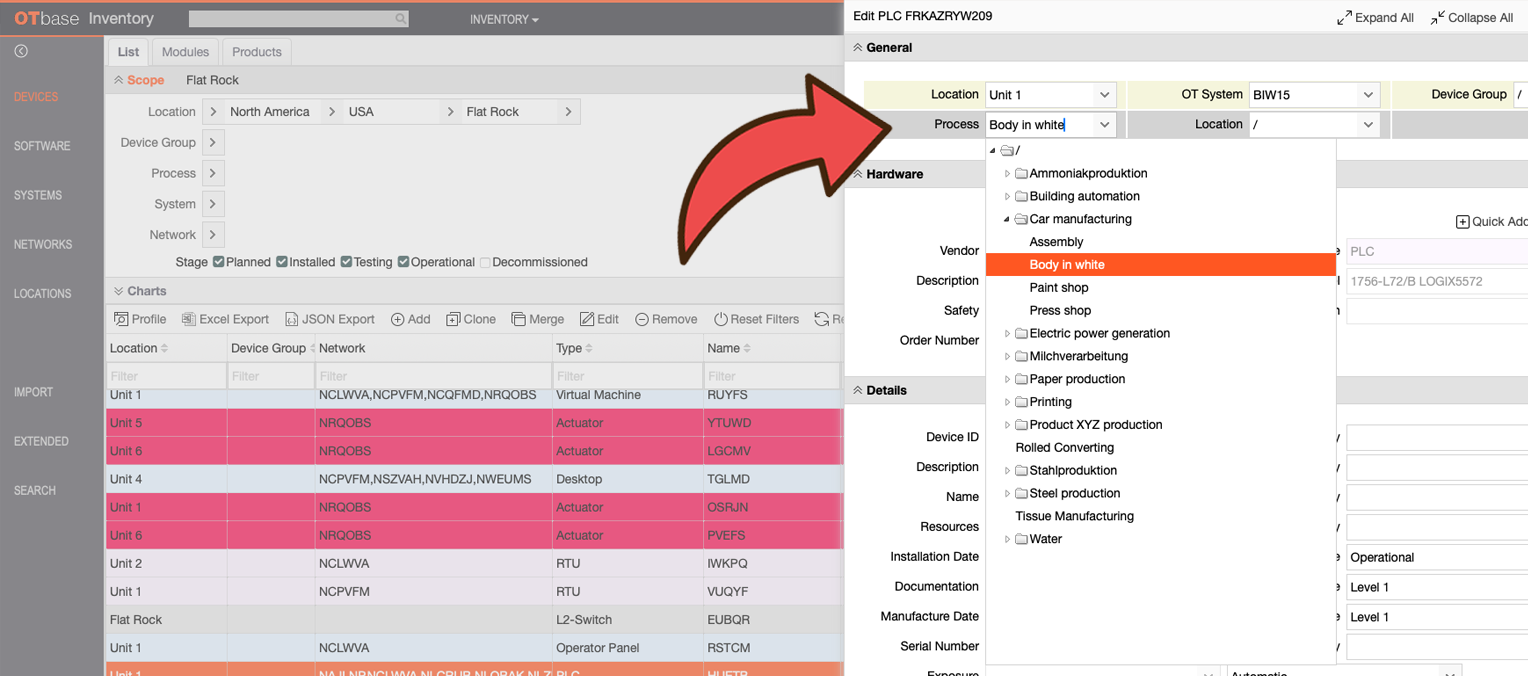This screenshot has height=676, width=1528.
Task: Select USA in location breadcrumb
Action: [361, 112]
